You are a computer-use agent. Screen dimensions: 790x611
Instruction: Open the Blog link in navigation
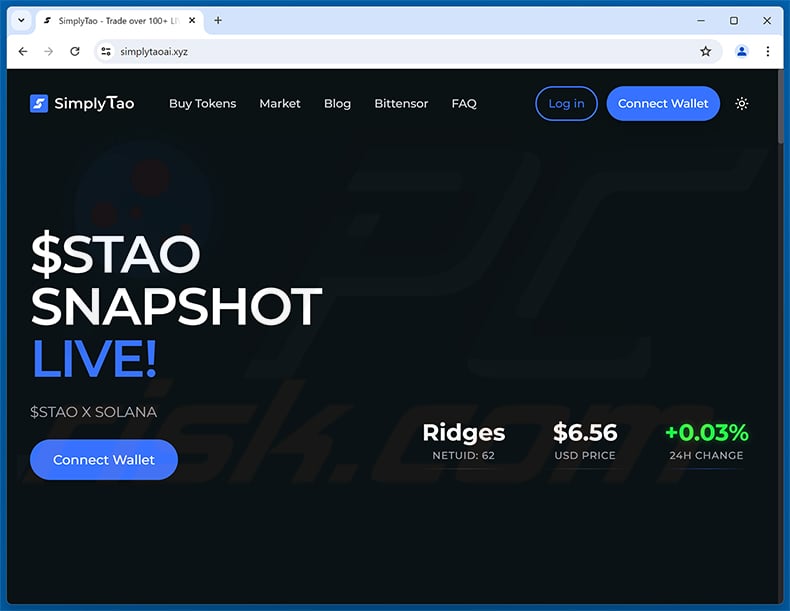click(337, 104)
